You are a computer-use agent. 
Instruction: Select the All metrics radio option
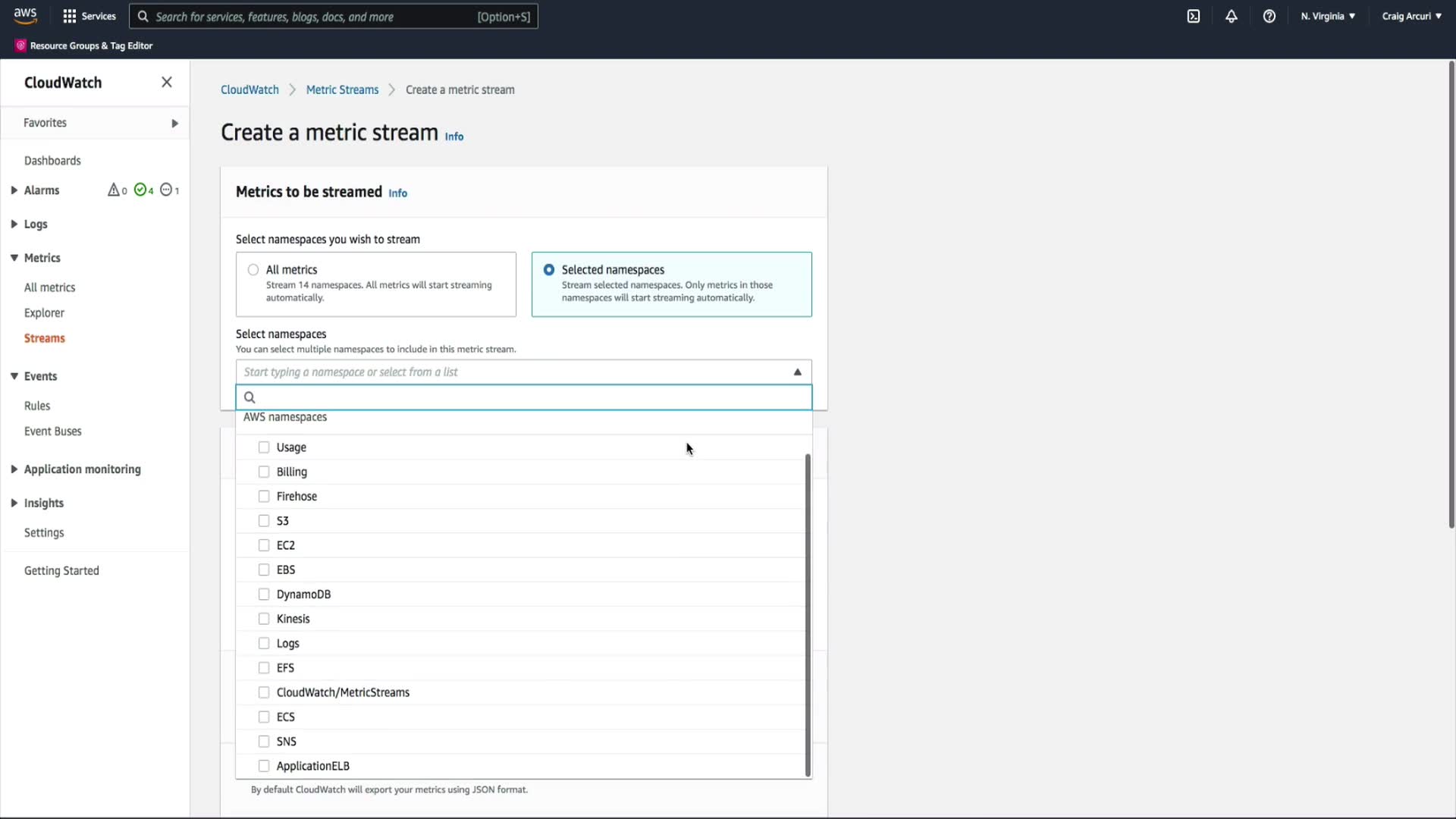pyautogui.click(x=253, y=270)
